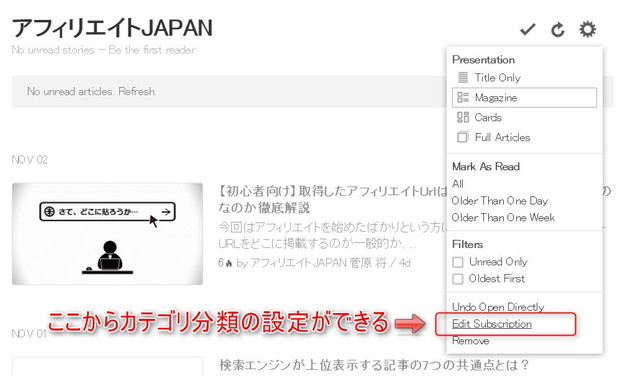Click the flame popularity icon
Screen dimensions: 620x376
tap(229, 263)
